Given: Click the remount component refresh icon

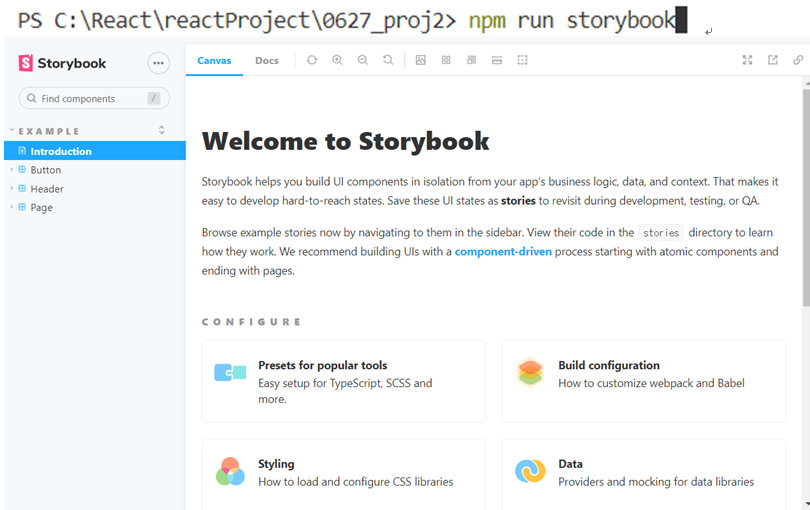Looking at the screenshot, I should click(311, 60).
